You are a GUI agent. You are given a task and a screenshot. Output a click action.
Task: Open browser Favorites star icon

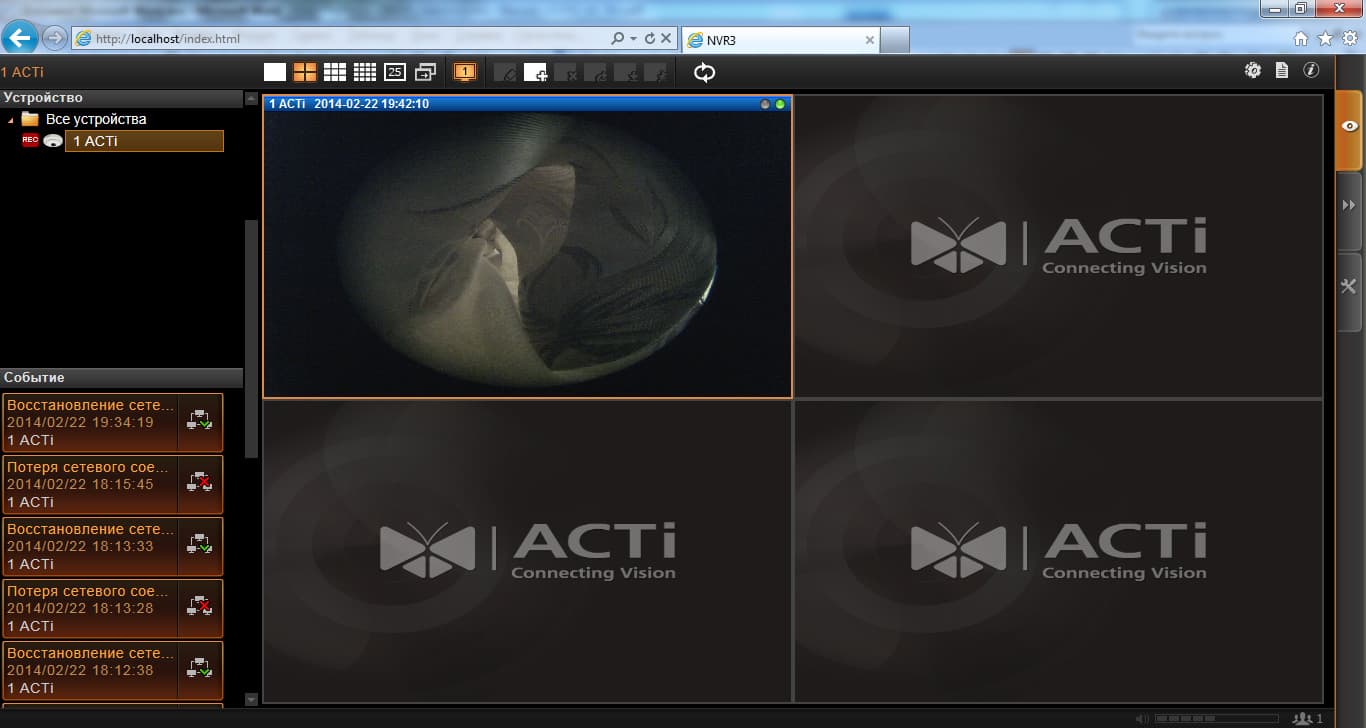[1325, 39]
